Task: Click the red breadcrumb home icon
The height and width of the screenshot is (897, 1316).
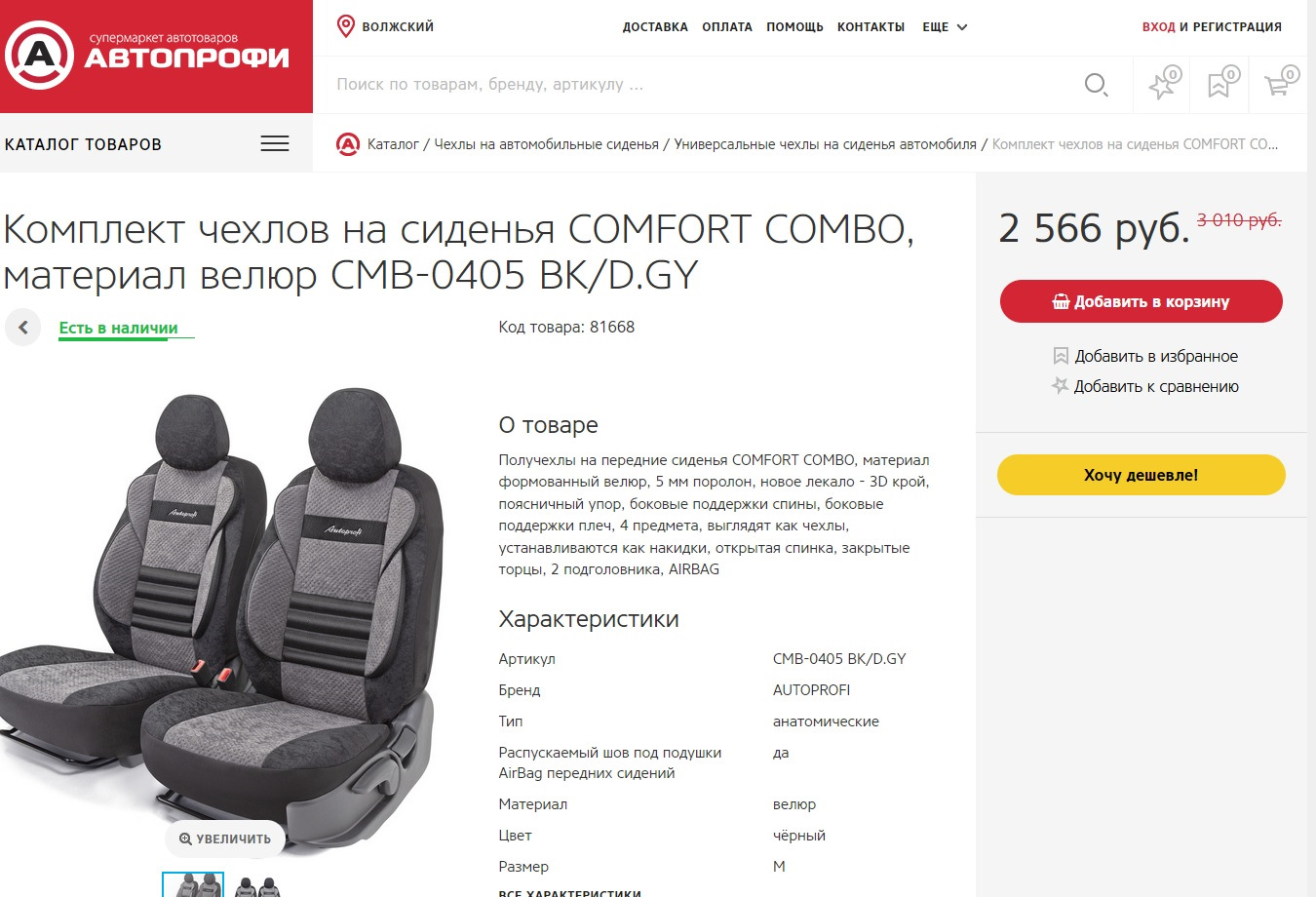Action: tap(348, 144)
